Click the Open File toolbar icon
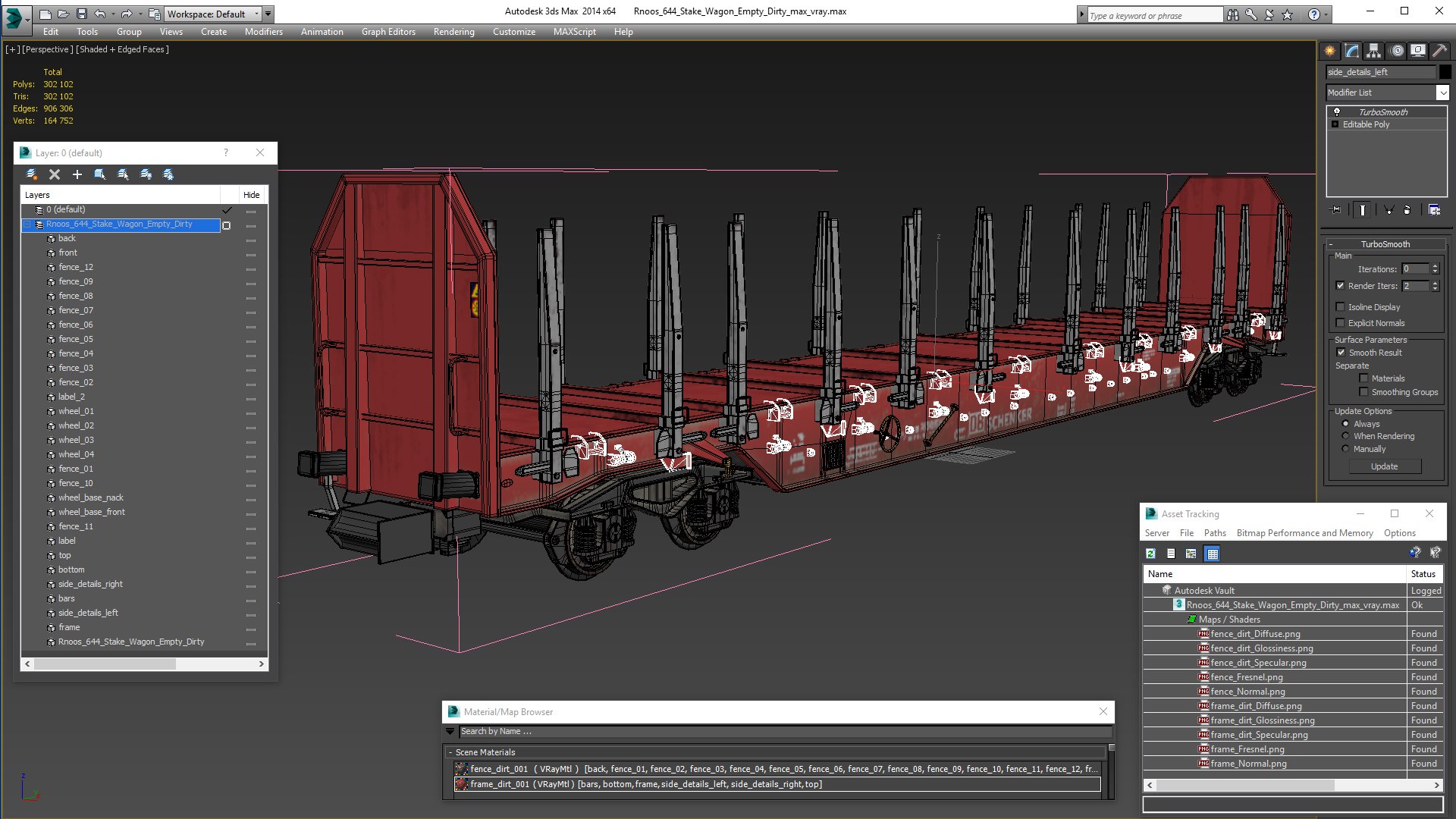 64,14
